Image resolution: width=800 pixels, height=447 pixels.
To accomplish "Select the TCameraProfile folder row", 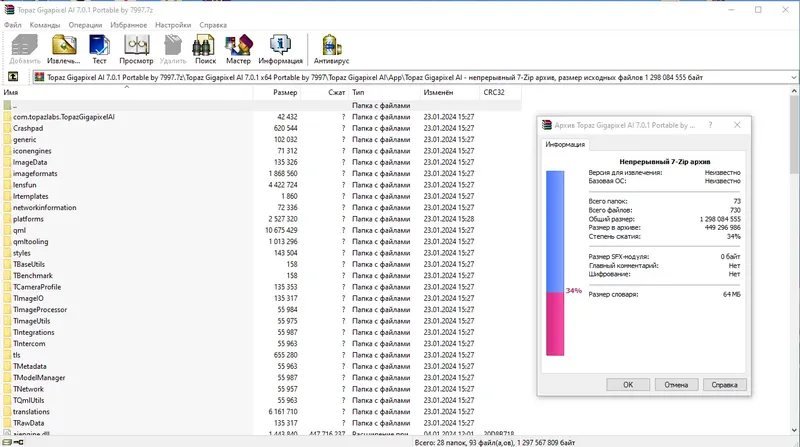I will [x=261, y=287].
